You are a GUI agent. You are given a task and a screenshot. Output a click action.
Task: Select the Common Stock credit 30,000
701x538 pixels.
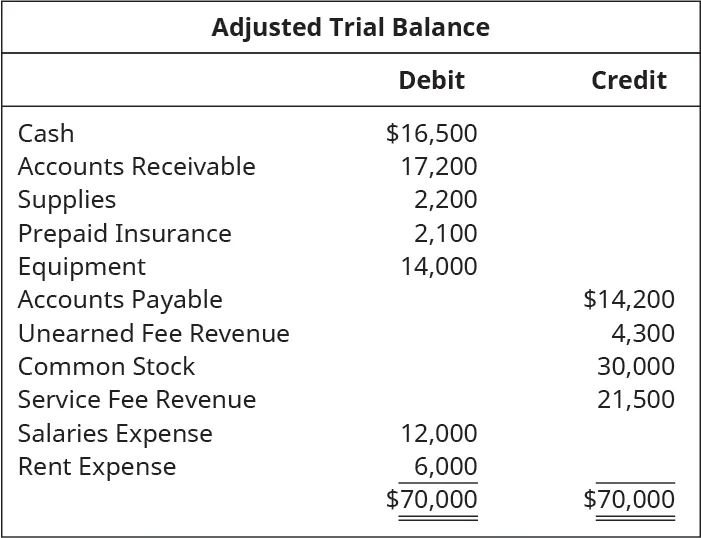pos(635,366)
